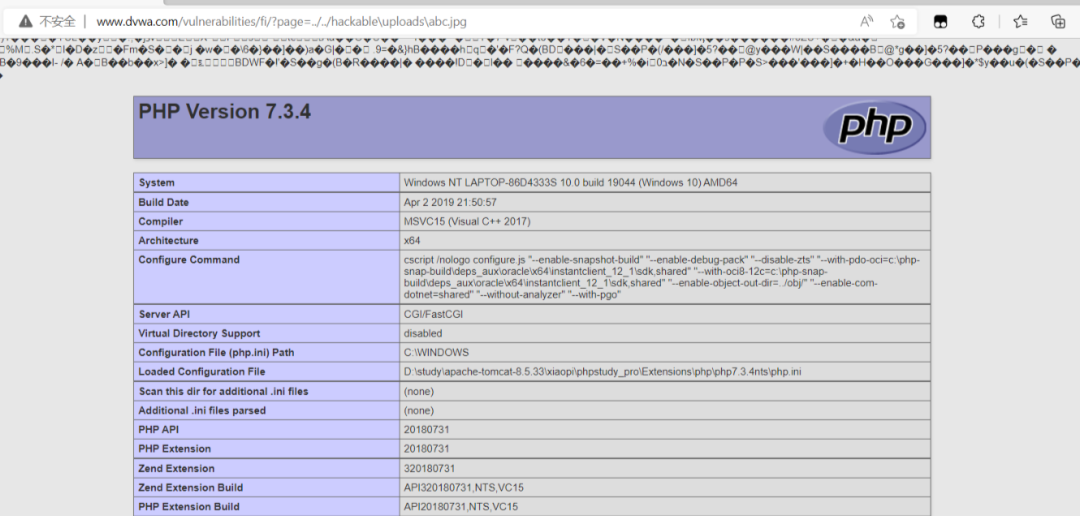The image size is (1080, 516).
Task: Click the PHP Extension Build label
Action: pyautogui.click(x=189, y=506)
